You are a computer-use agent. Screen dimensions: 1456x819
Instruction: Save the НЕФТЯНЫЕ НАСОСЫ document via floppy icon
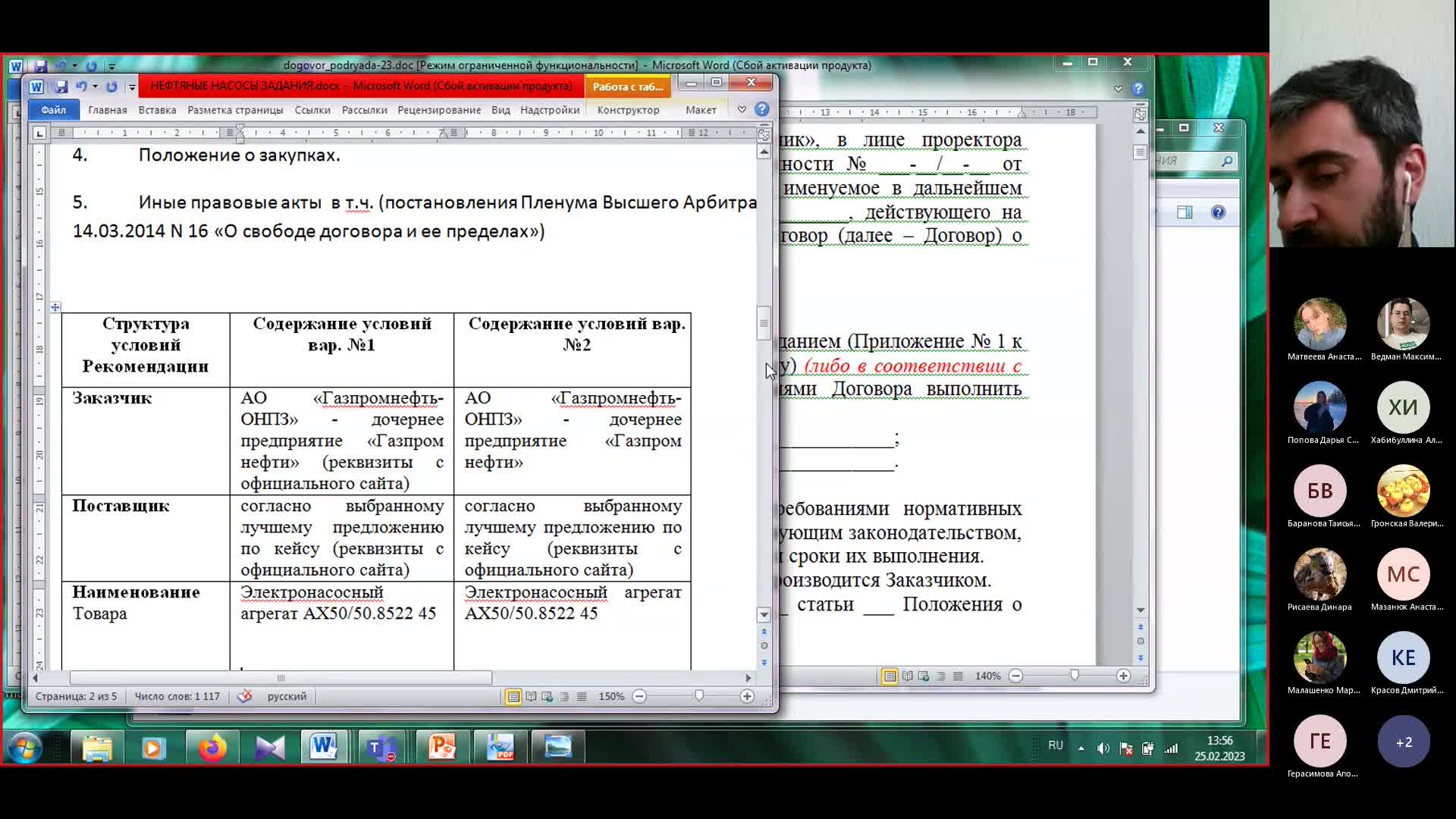pos(61,86)
